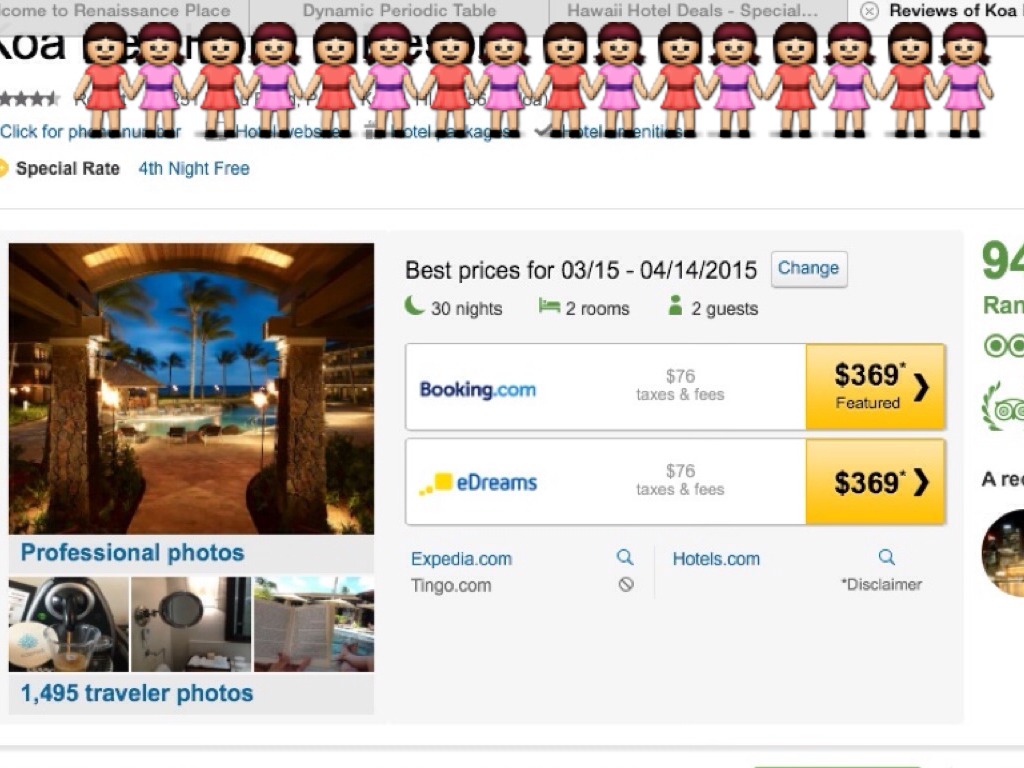Open 1,495 traveler photos
Viewport: 1024px width, 768px height.
pyautogui.click(x=136, y=693)
